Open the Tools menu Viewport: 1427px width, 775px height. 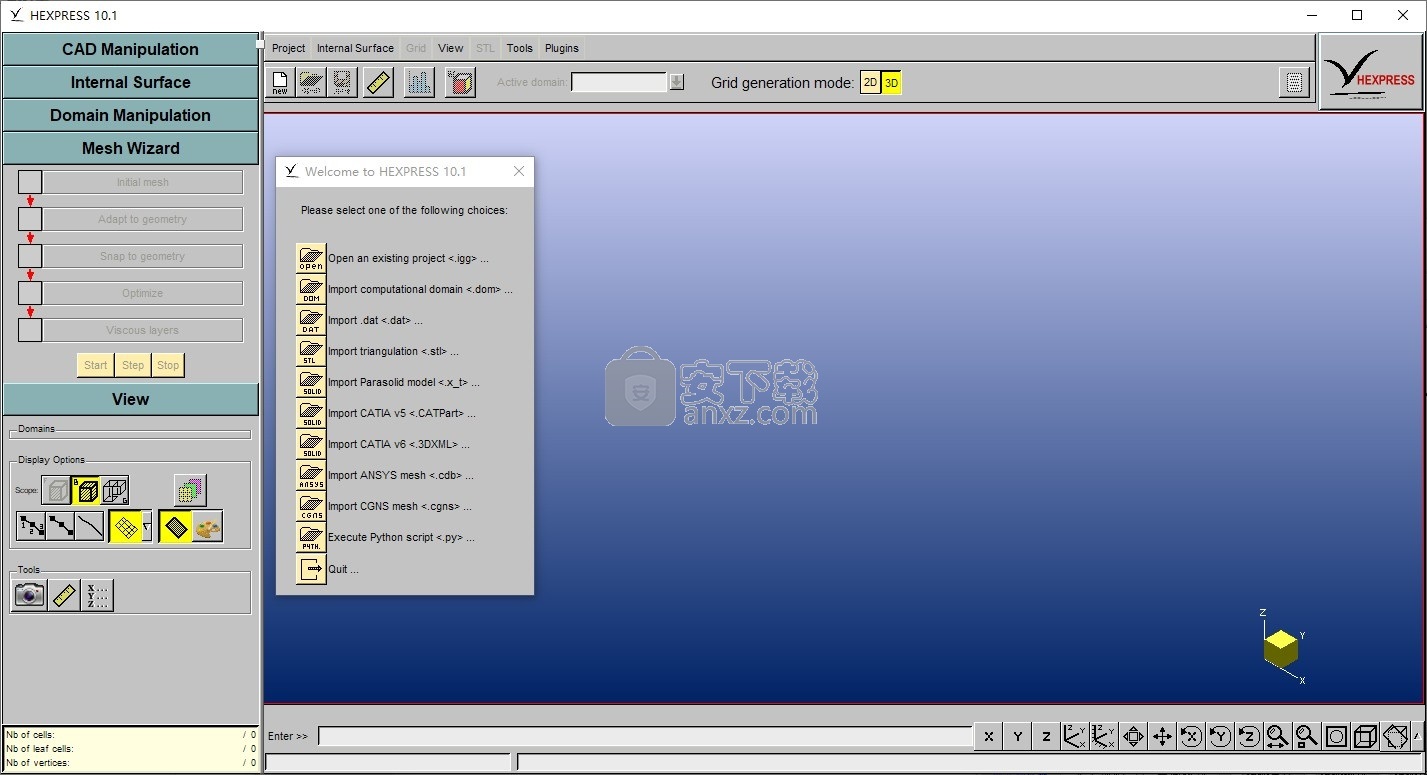tap(519, 48)
